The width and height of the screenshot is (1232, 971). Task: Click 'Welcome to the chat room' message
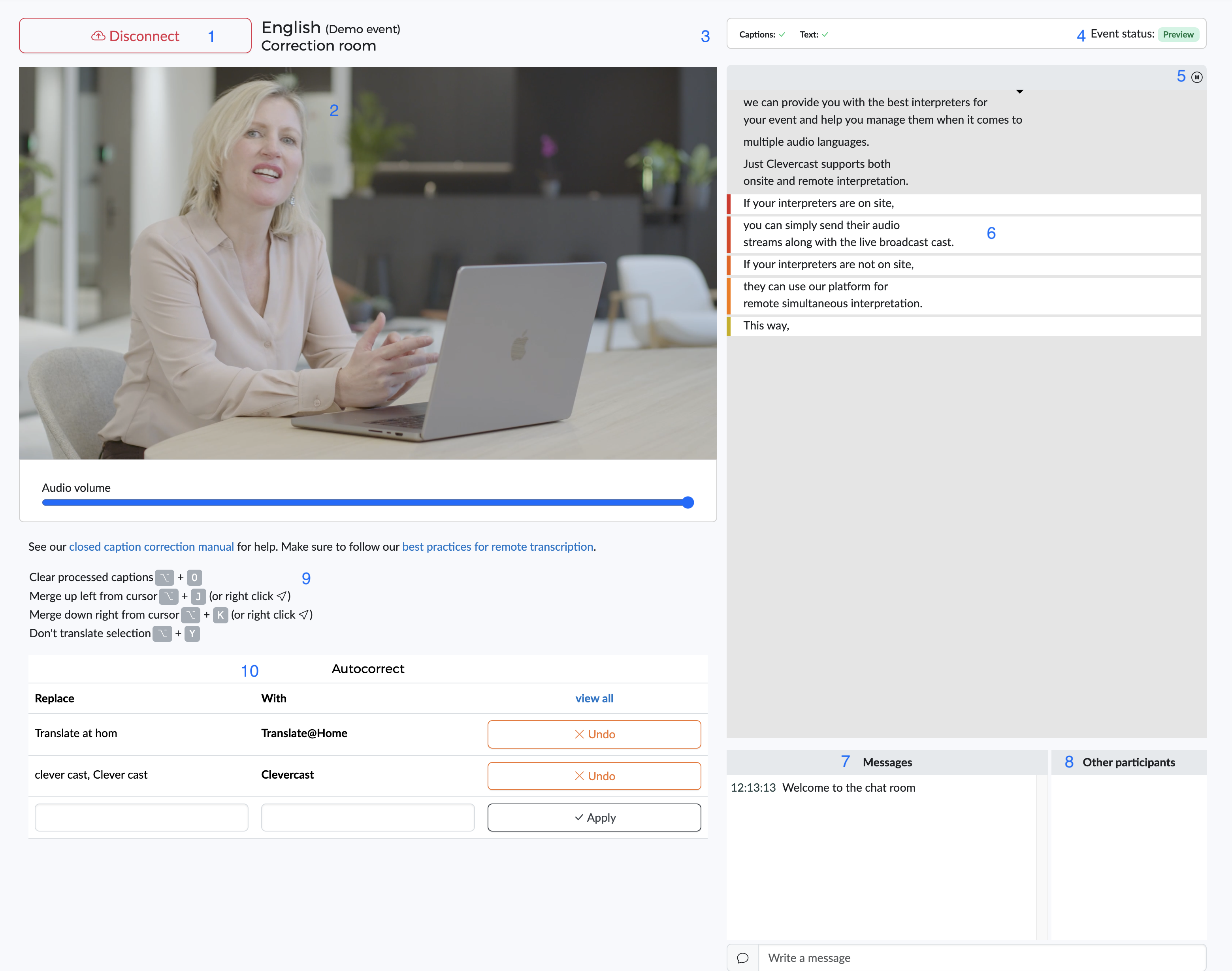[x=849, y=787]
